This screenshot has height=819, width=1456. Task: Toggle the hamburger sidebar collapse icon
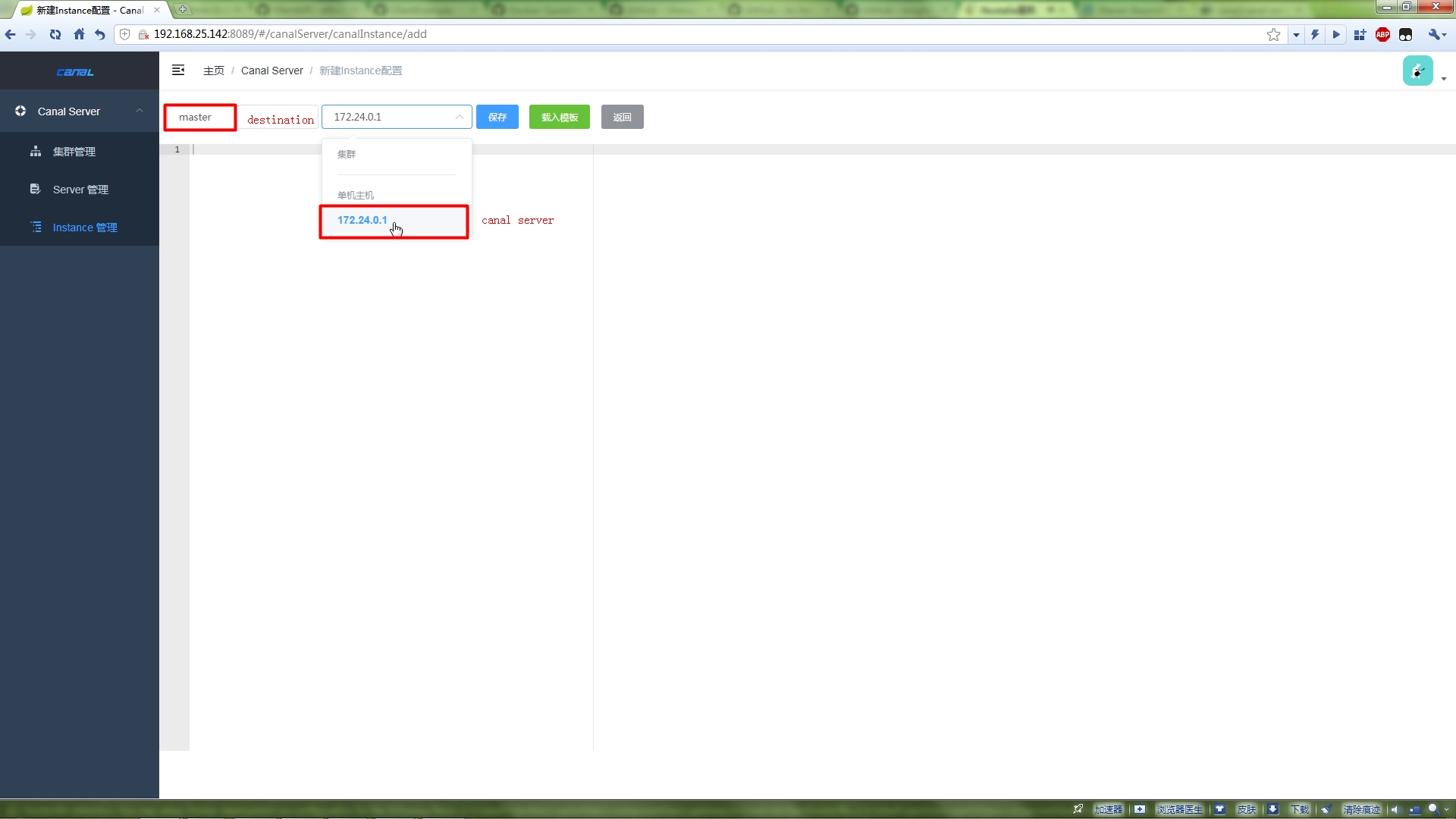[178, 71]
